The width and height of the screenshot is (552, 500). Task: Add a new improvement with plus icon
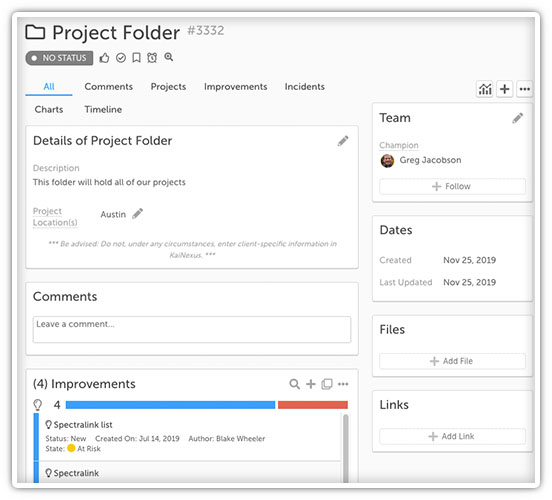(310, 384)
